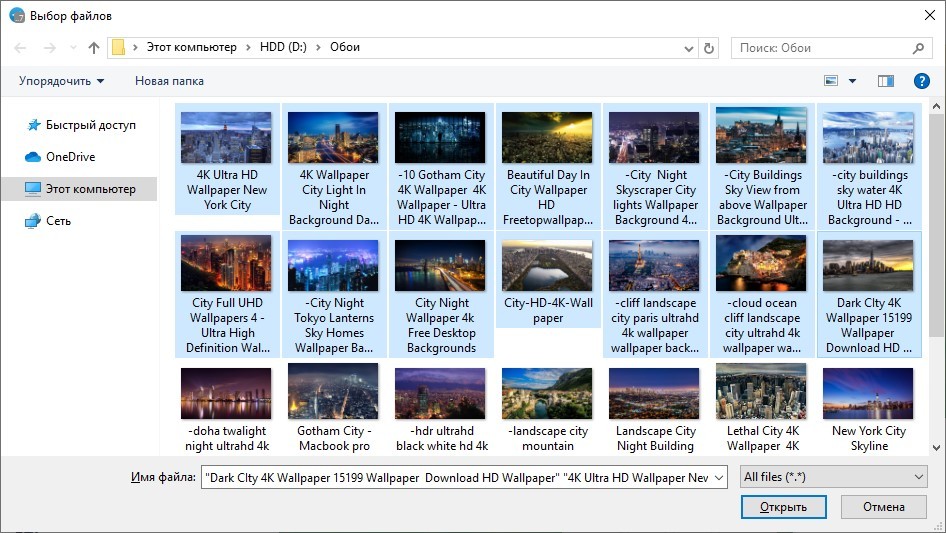Click the search magnifier icon
The image size is (946, 533).
coord(918,48)
